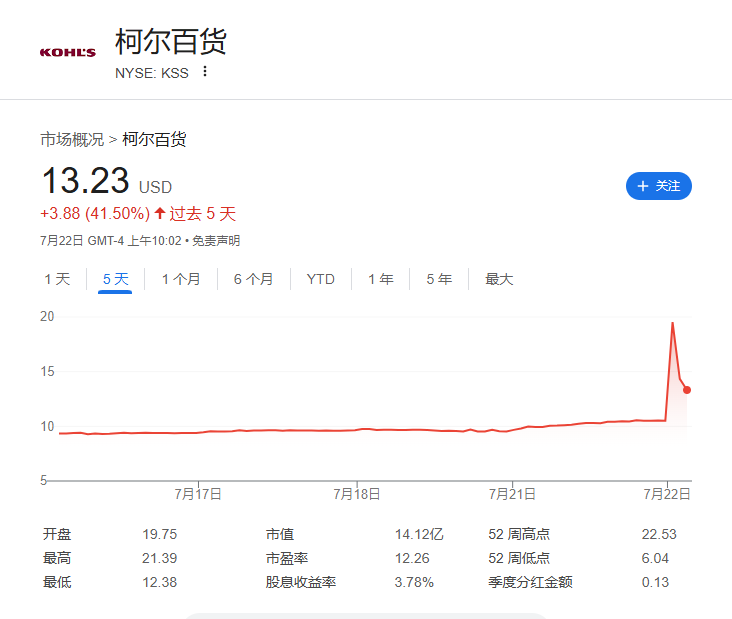Open the three-dot menu beside NYSE: KSS

(204, 71)
